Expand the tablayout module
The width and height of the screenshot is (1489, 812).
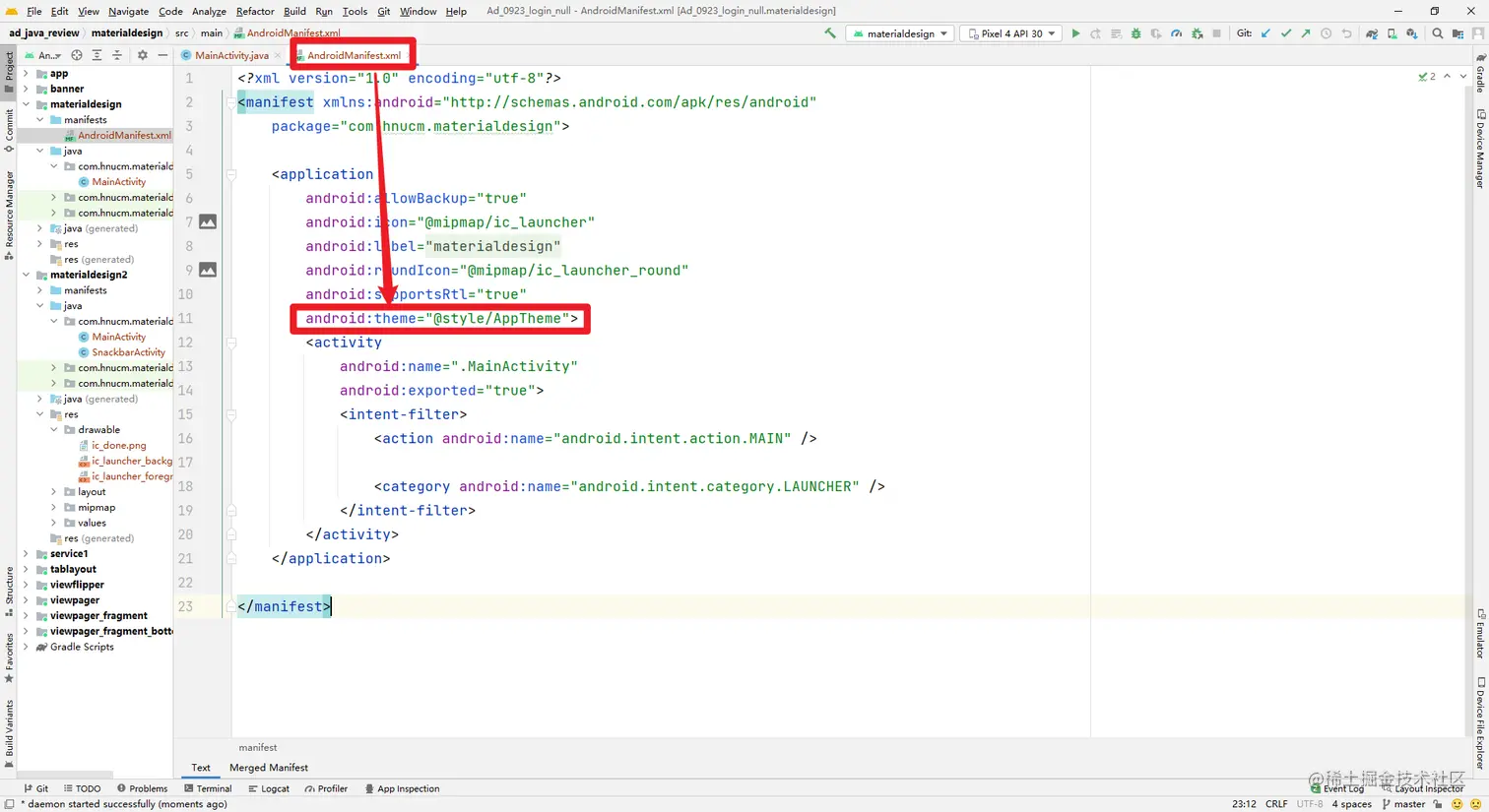tap(27, 569)
